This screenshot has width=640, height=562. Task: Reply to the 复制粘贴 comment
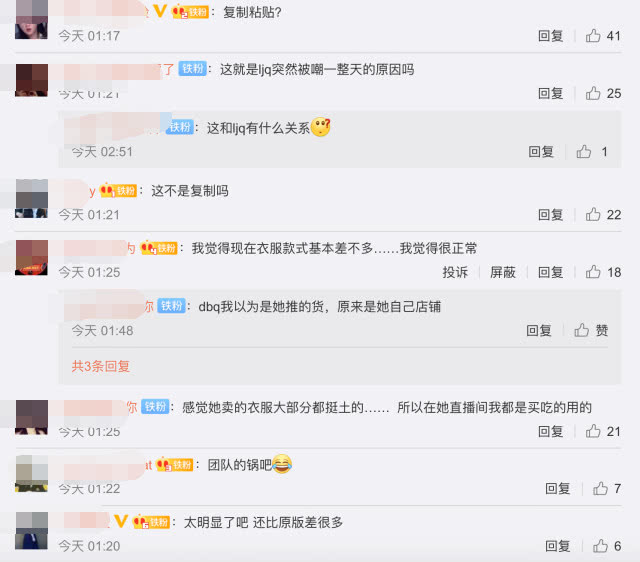pyautogui.click(x=551, y=36)
